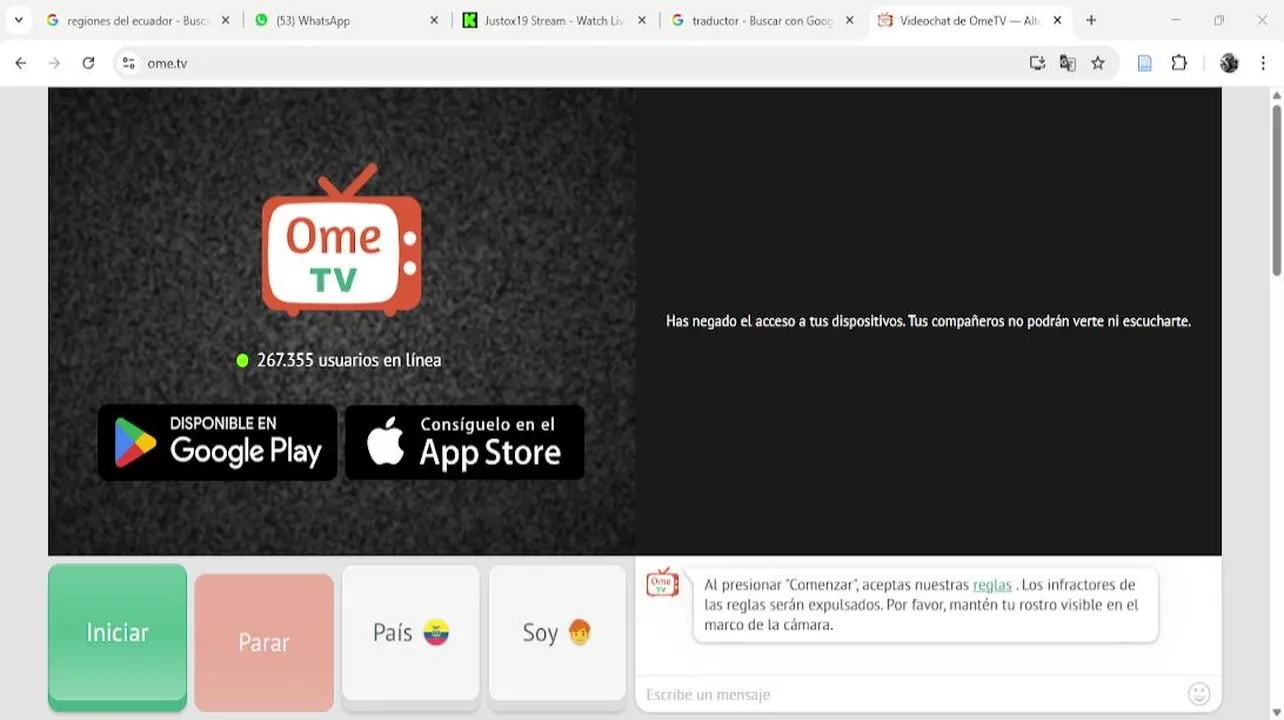Open the Google Translate page icon
Viewport: 1284px width, 720px height.
coord(1068,63)
